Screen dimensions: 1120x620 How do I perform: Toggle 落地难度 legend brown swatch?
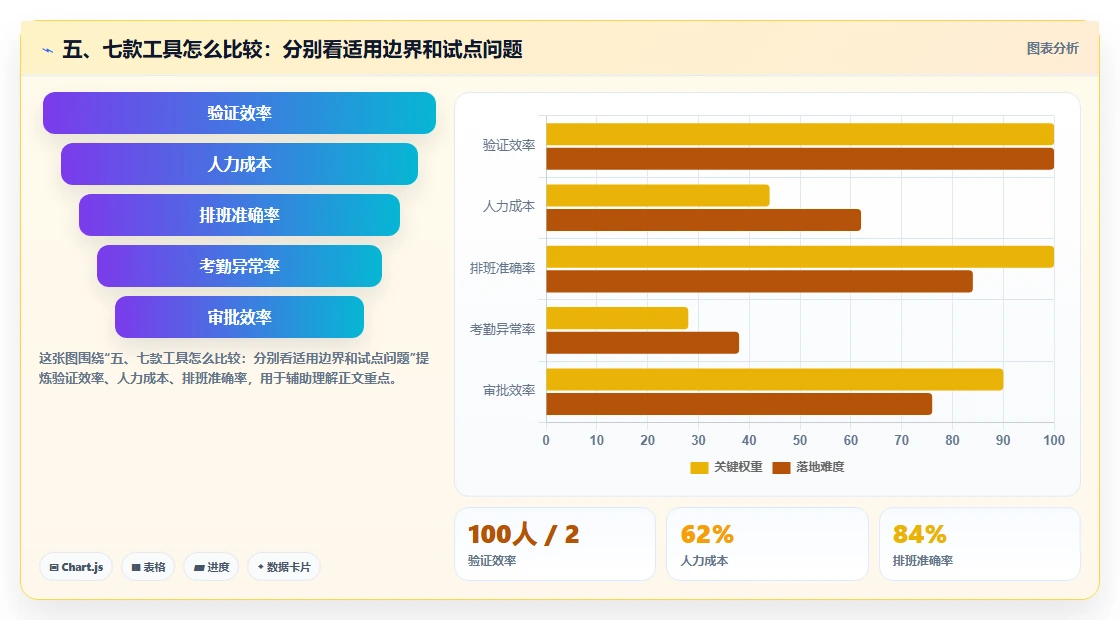click(x=781, y=467)
